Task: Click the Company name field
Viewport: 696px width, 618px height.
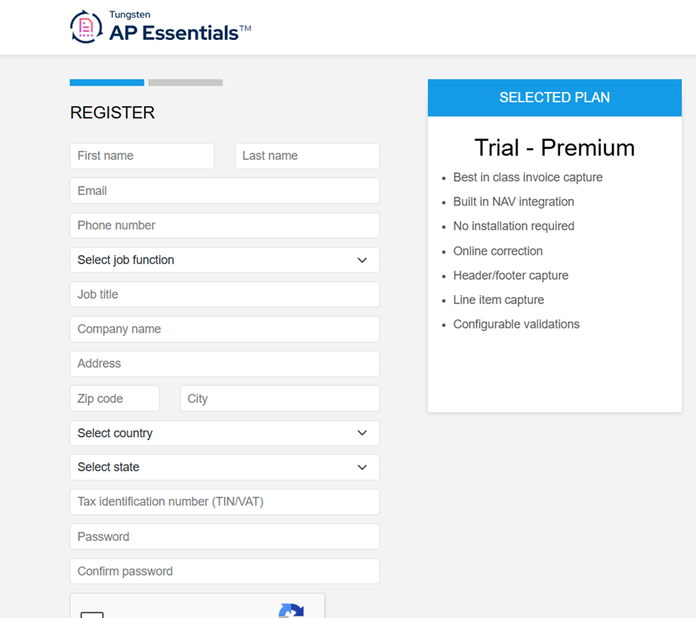Action: click(225, 329)
